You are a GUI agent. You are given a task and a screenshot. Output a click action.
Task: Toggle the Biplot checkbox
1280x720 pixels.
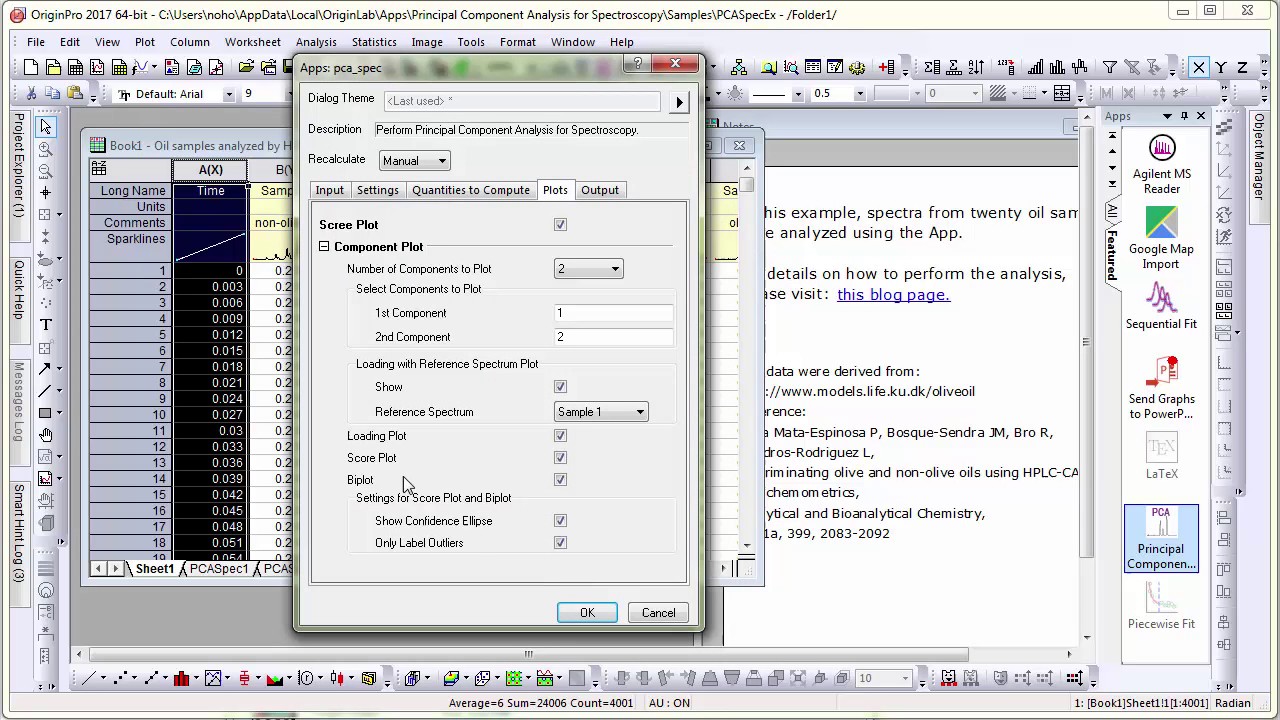(560, 480)
